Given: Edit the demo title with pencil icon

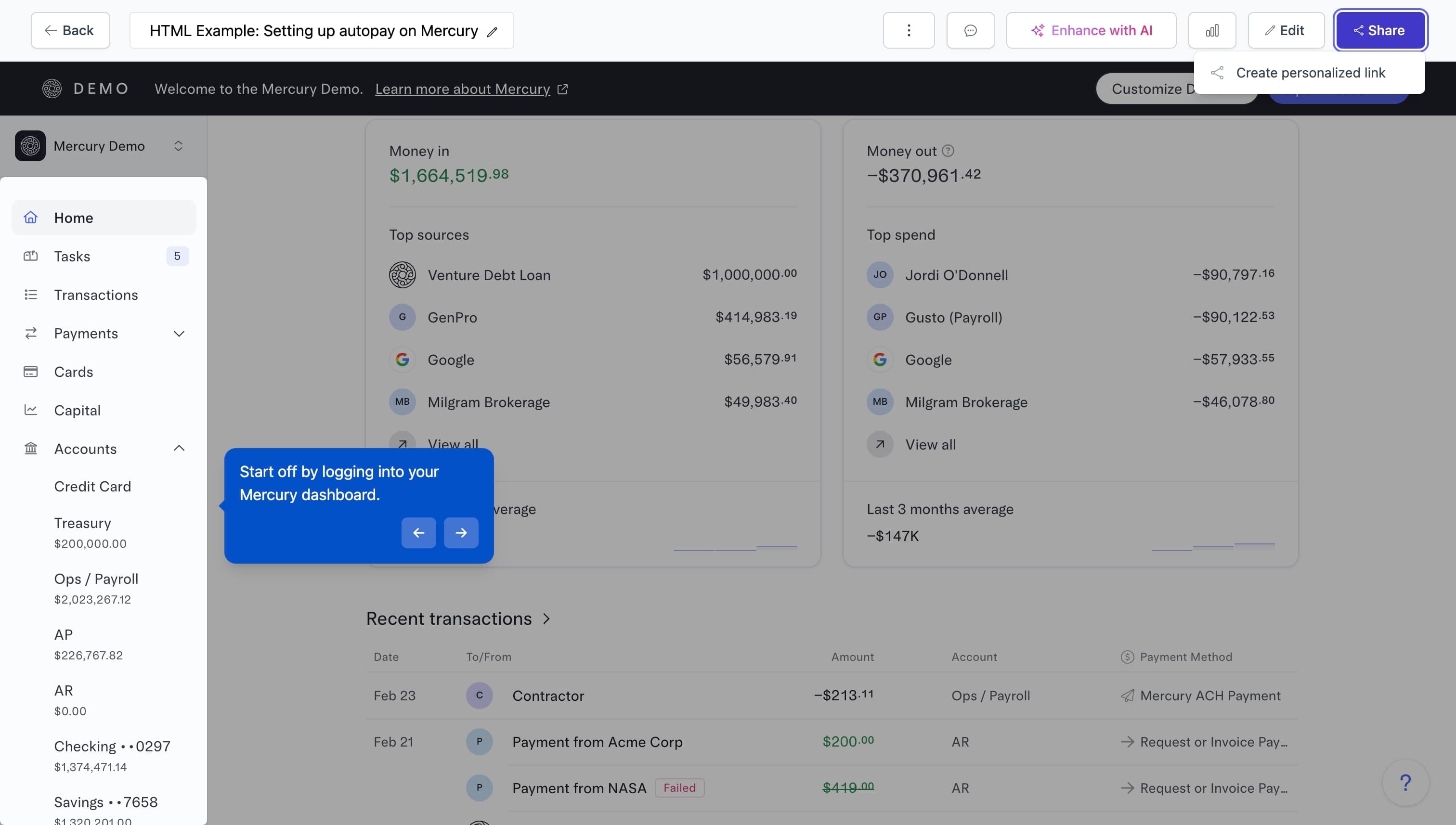Looking at the screenshot, I should click(x=492, y=32).
